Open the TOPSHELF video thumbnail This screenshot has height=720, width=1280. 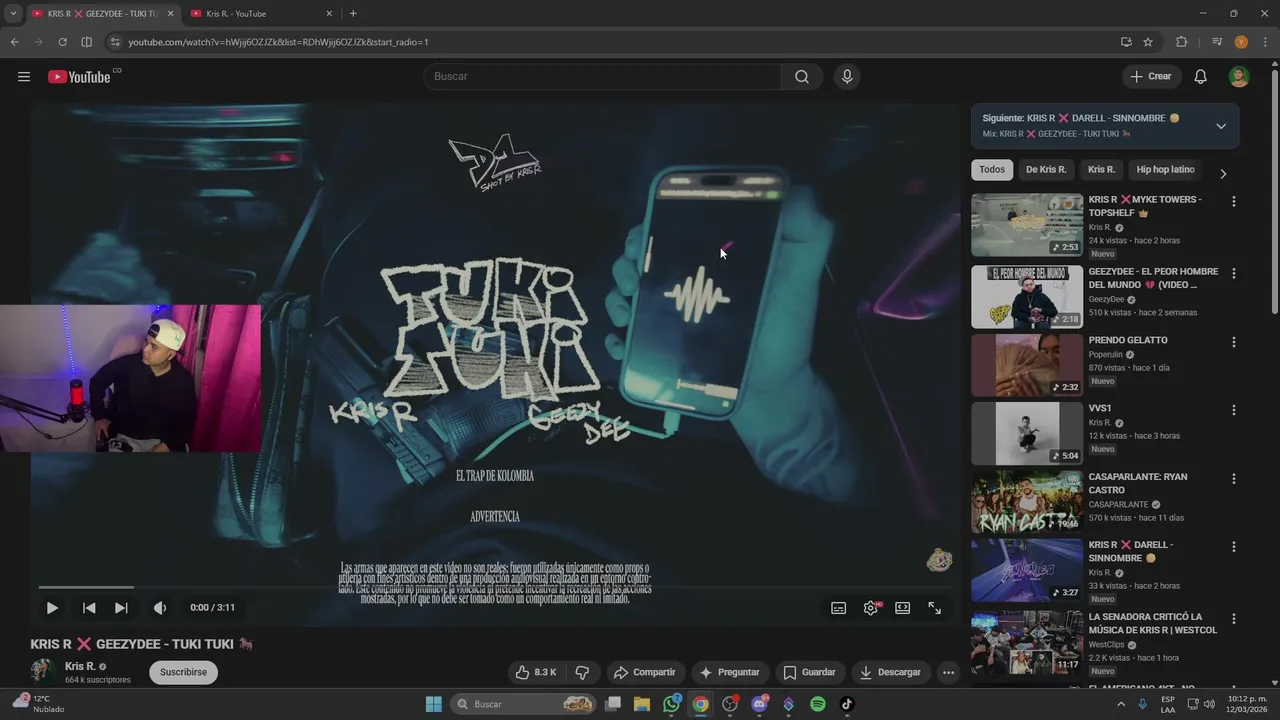[1027, 225]
